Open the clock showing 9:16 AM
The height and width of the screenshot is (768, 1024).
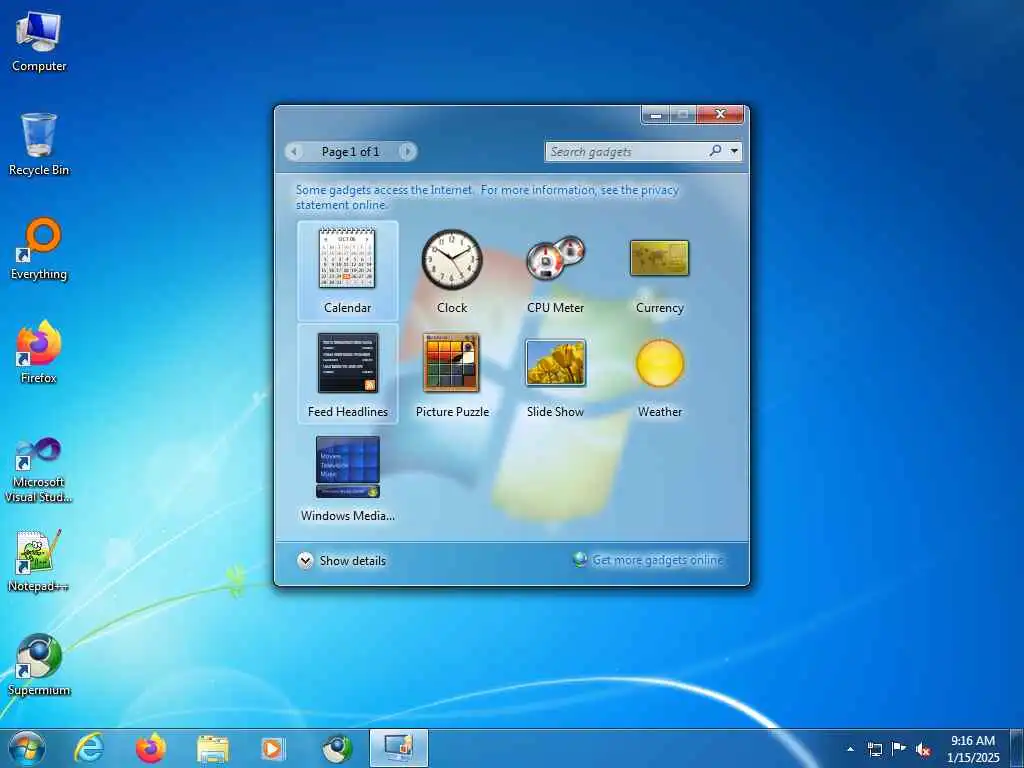point(973,749)
